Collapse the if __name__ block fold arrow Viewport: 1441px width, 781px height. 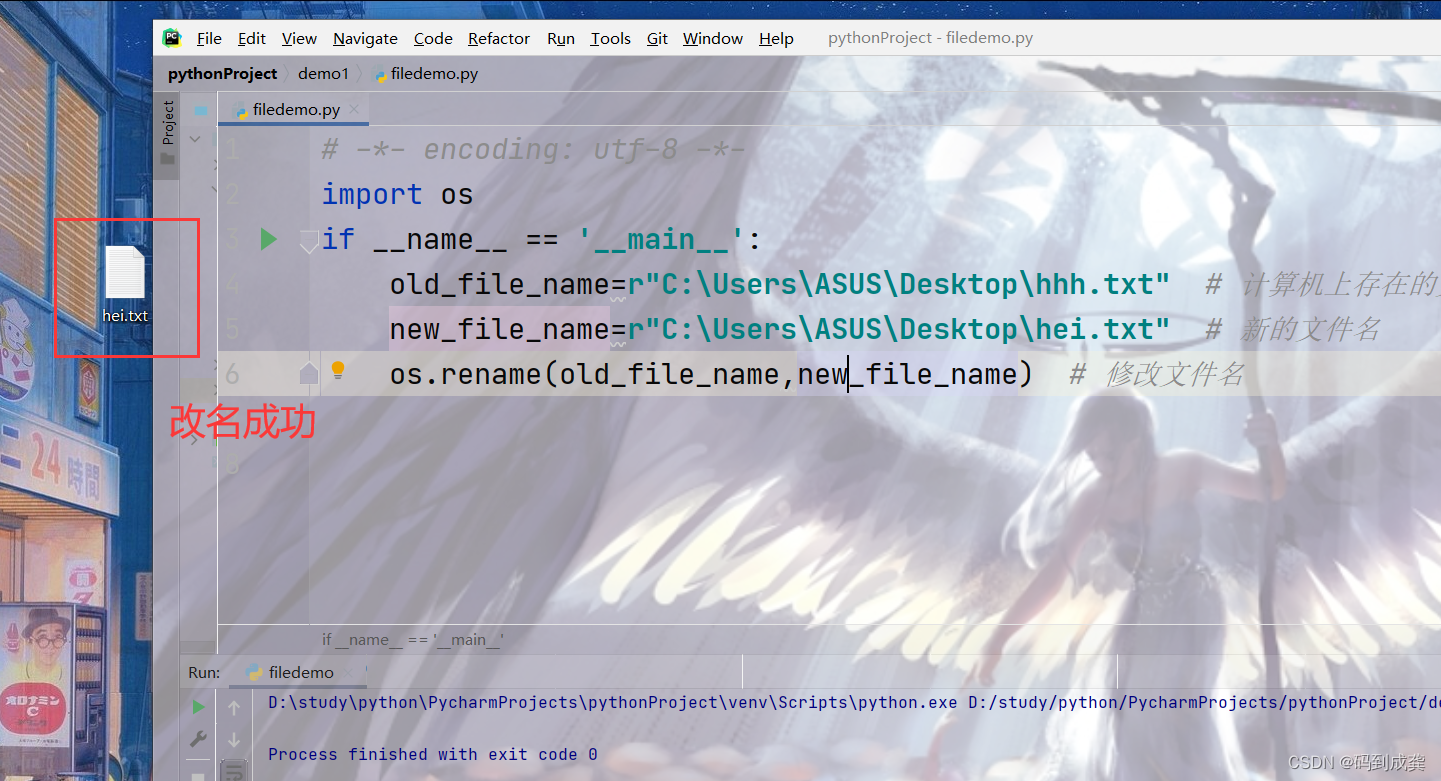tap(308, 241)
